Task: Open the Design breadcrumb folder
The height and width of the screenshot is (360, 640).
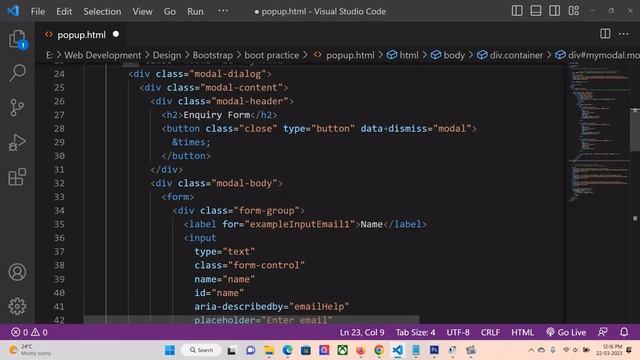Action: [x=167, y=55]
